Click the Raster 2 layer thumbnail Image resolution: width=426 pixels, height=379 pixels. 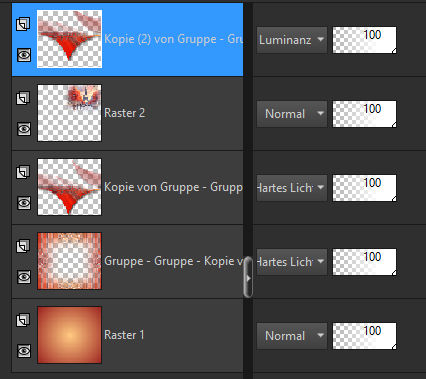(69, 113)
